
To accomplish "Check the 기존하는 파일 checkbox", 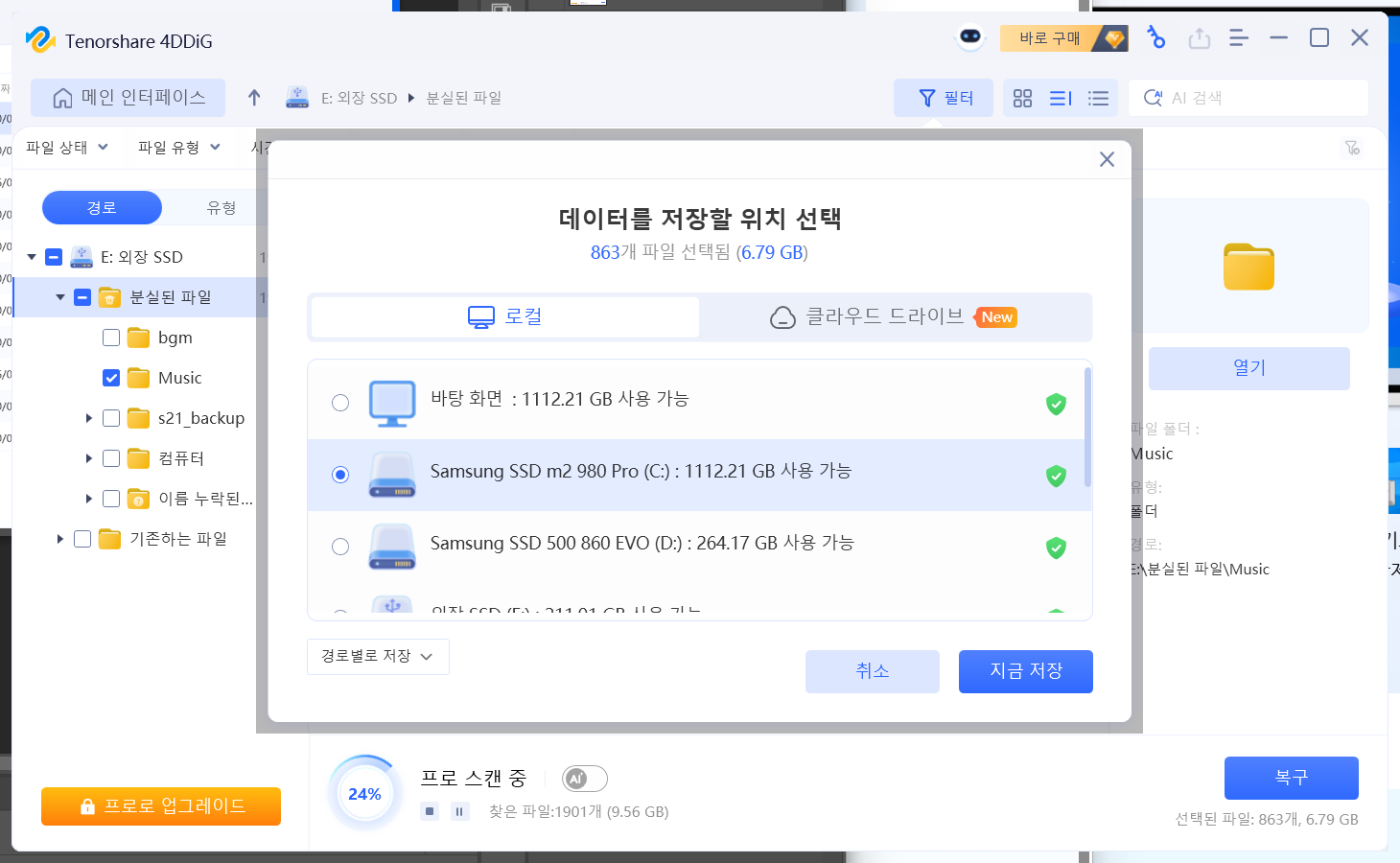I will tap(82, 539).
